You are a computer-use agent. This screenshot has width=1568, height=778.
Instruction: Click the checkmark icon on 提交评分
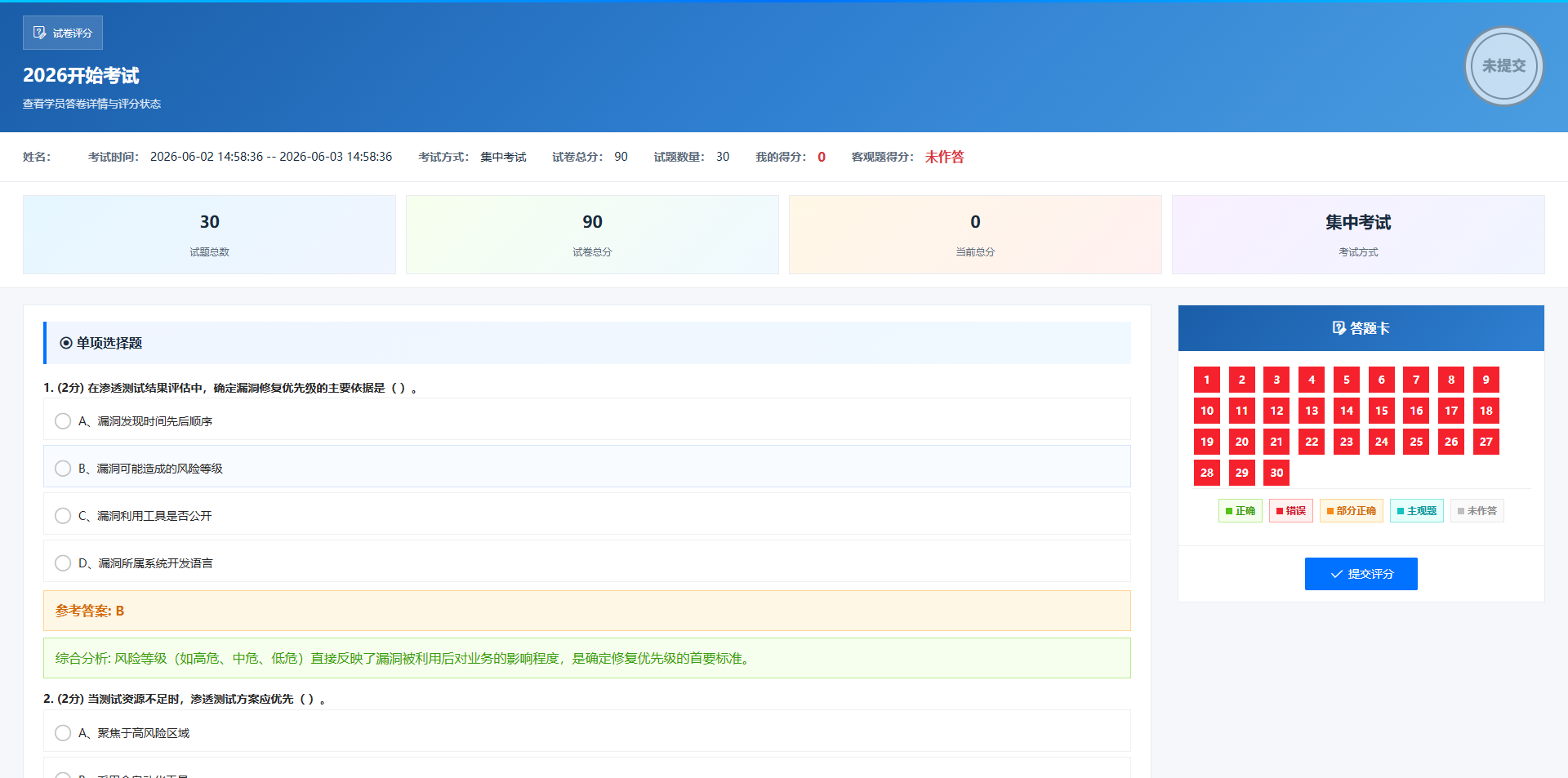pyautogui.click(x=1336, y=574)
